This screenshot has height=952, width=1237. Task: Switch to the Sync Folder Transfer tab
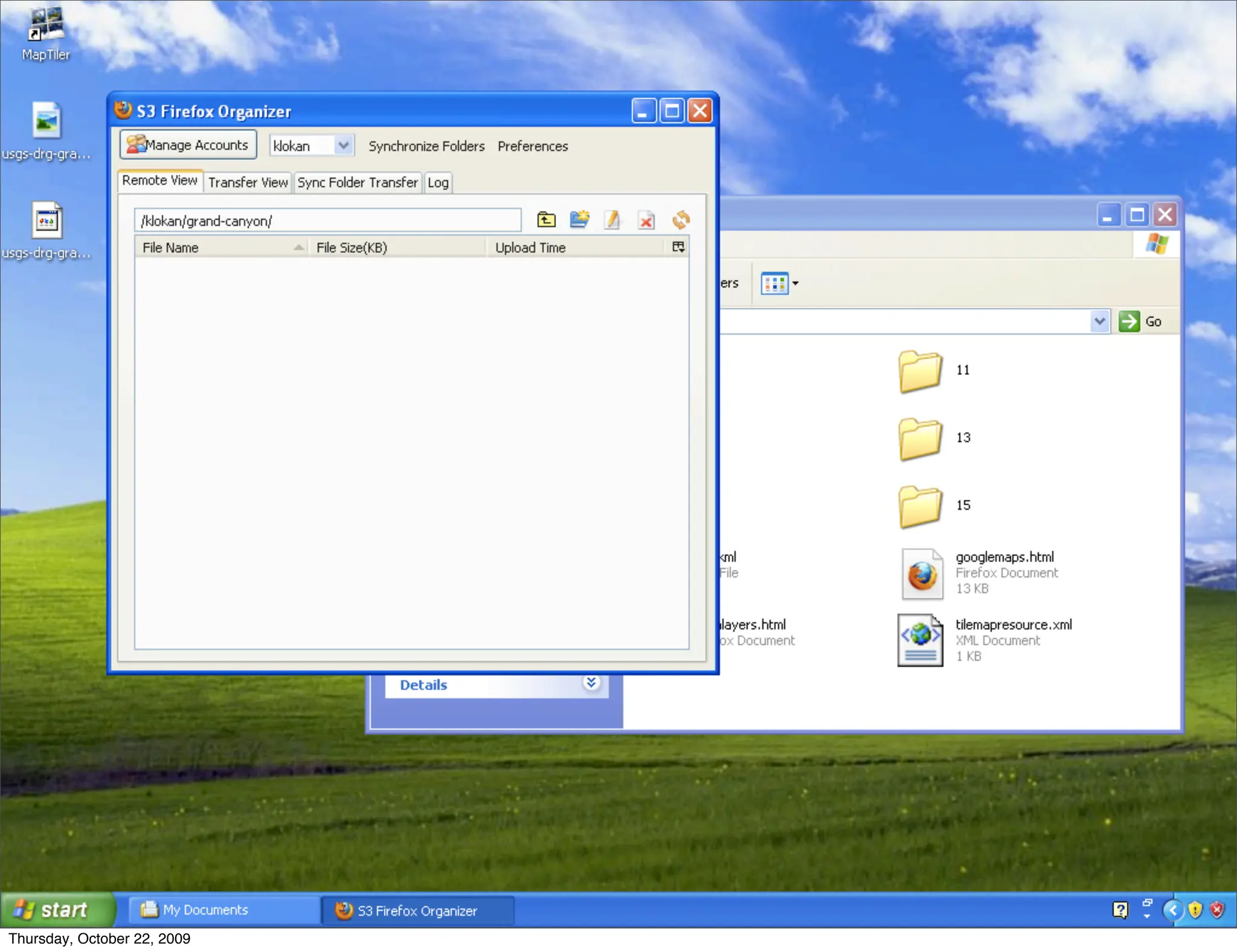click(357, 182)
